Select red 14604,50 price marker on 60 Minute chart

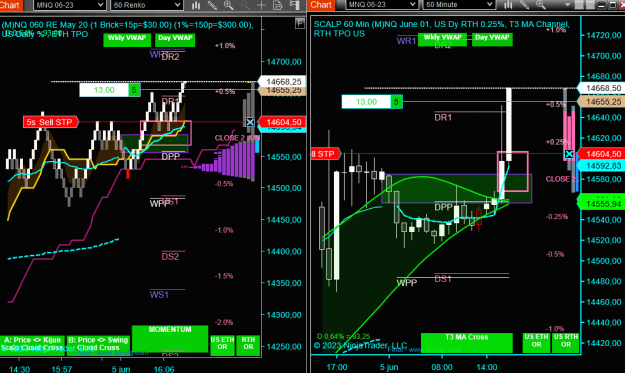pos(601,154)
